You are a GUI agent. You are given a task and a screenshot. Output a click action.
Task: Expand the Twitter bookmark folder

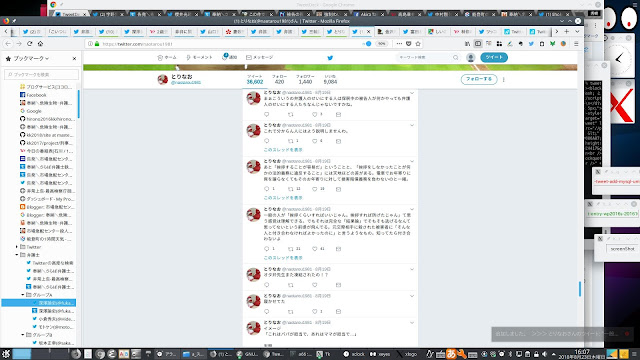coord(17,247)
